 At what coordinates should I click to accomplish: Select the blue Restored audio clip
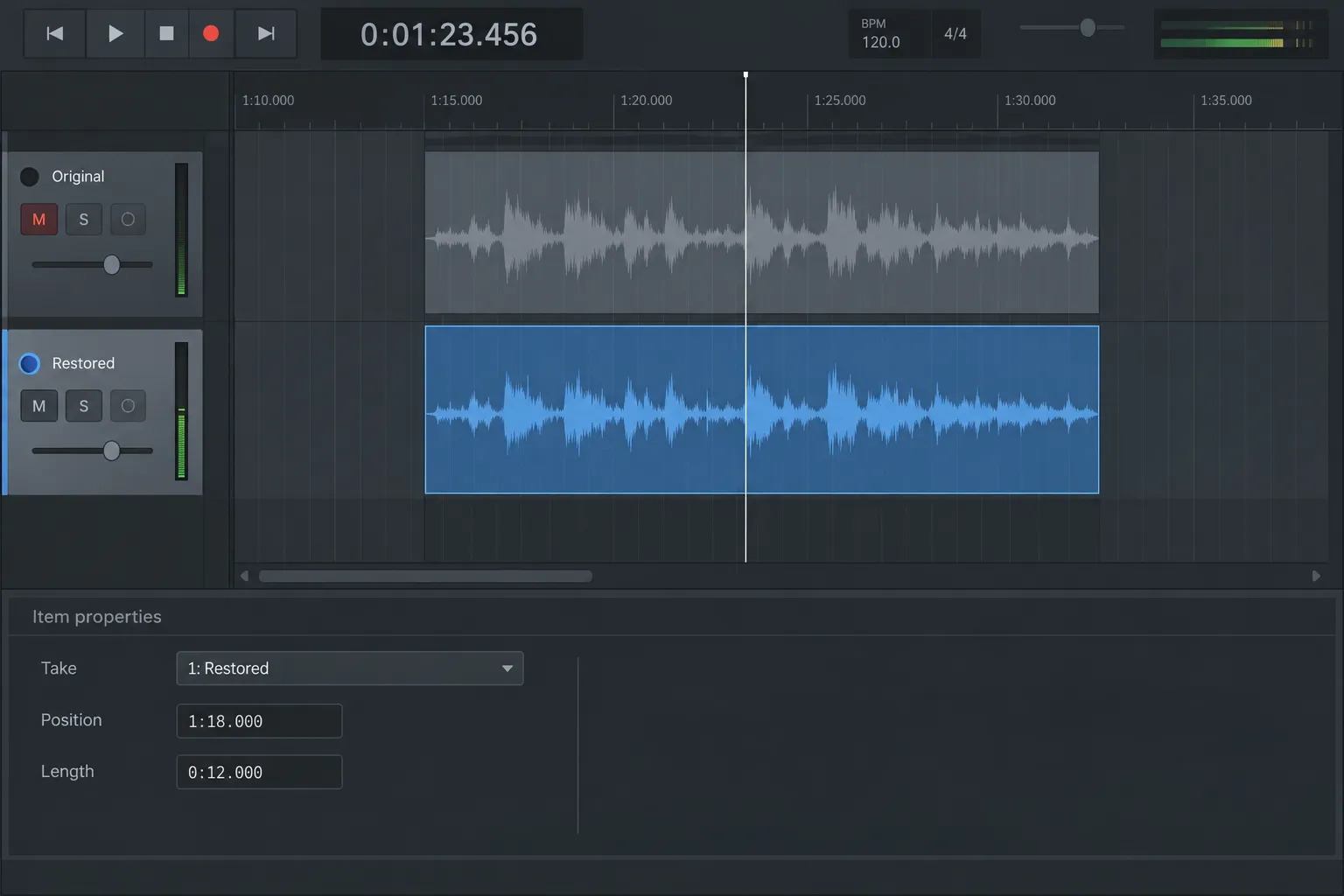coord(762,409)
